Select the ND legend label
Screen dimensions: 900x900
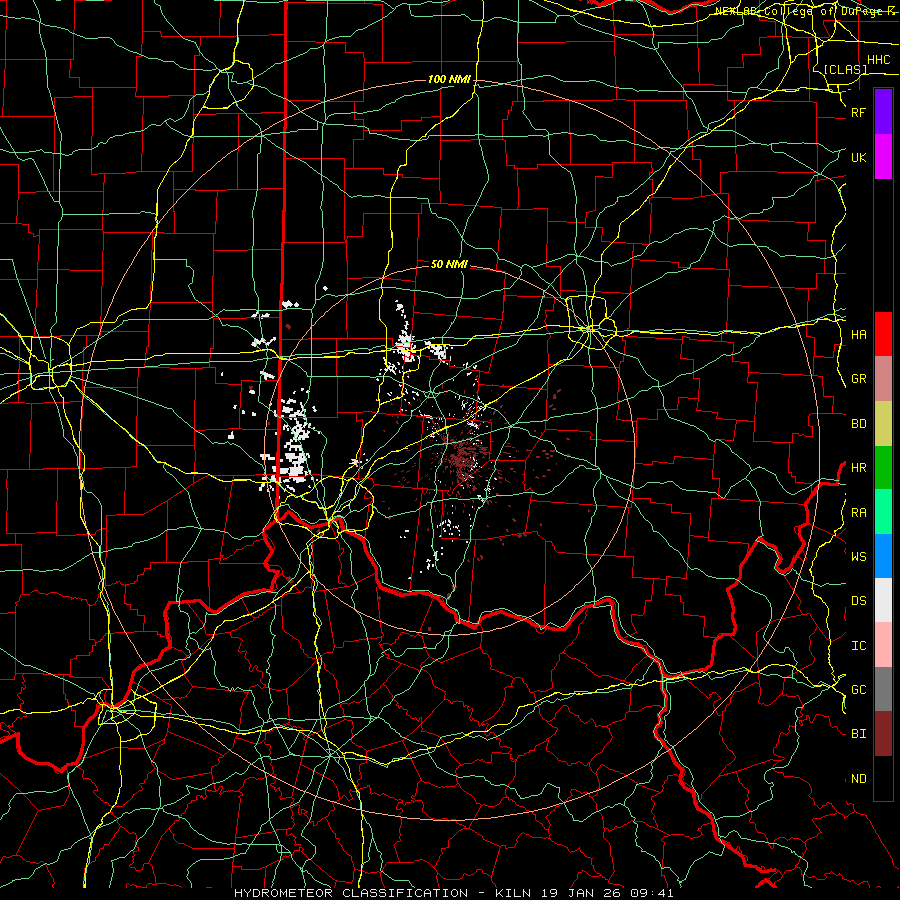[858, 779]
